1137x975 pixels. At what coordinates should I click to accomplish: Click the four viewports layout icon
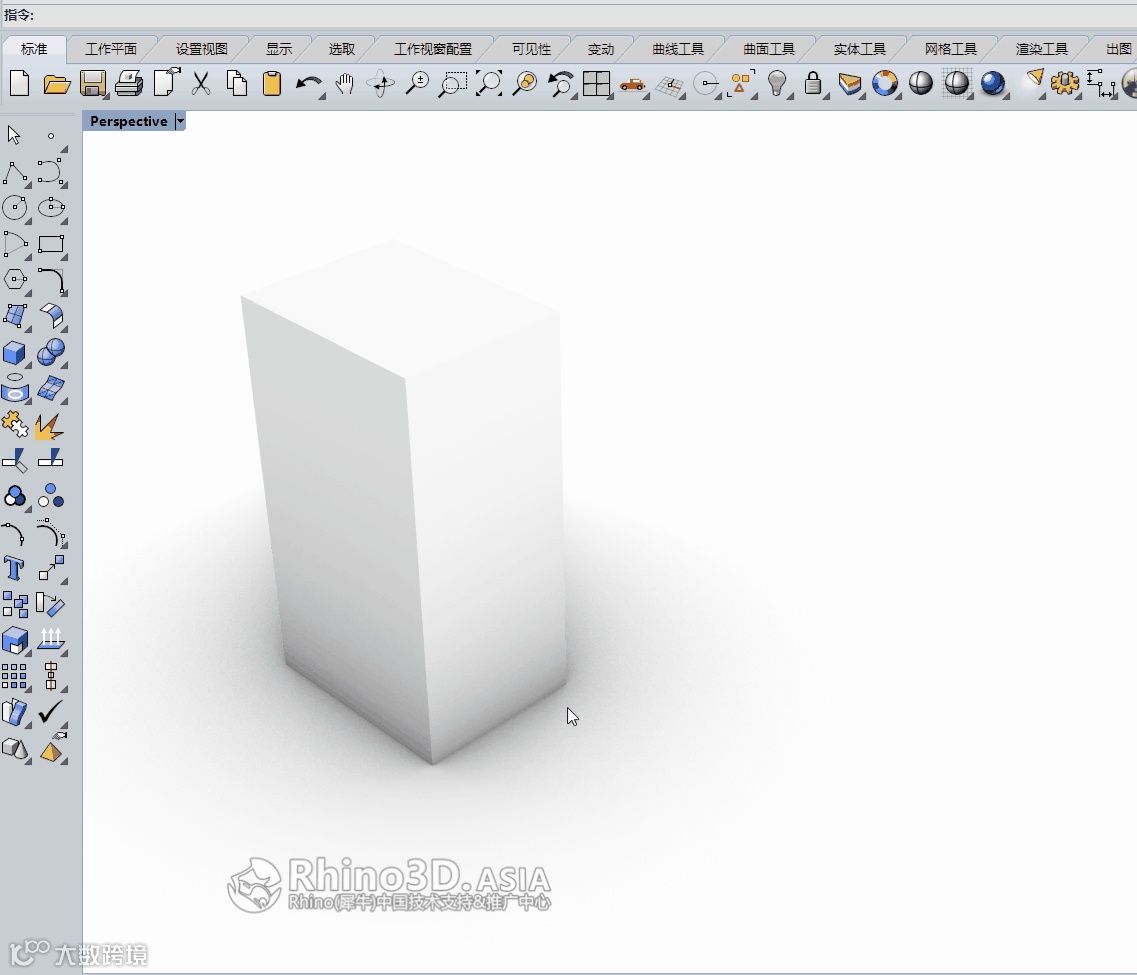(x=596, y=84)
